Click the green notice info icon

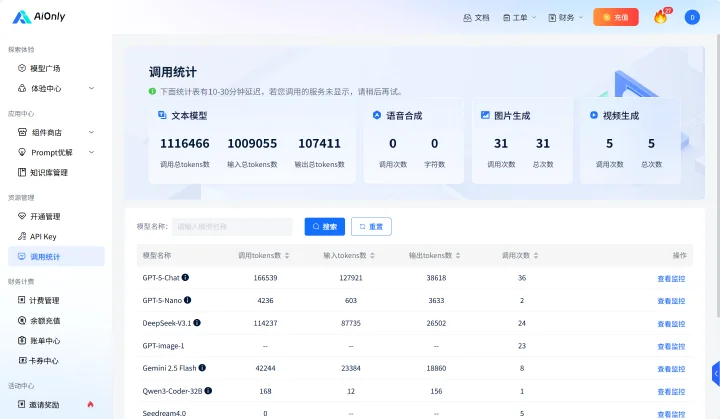click(x=152, y=91)
